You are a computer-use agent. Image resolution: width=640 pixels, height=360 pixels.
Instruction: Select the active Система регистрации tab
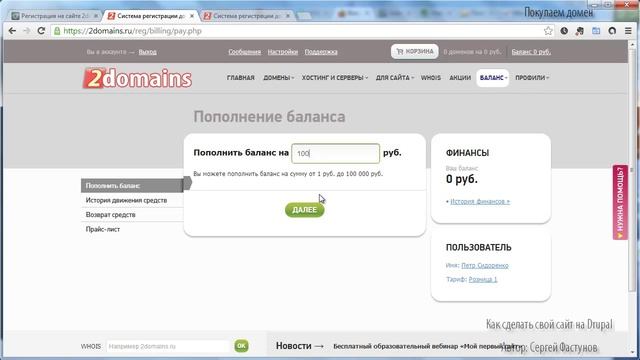[151, 16]
